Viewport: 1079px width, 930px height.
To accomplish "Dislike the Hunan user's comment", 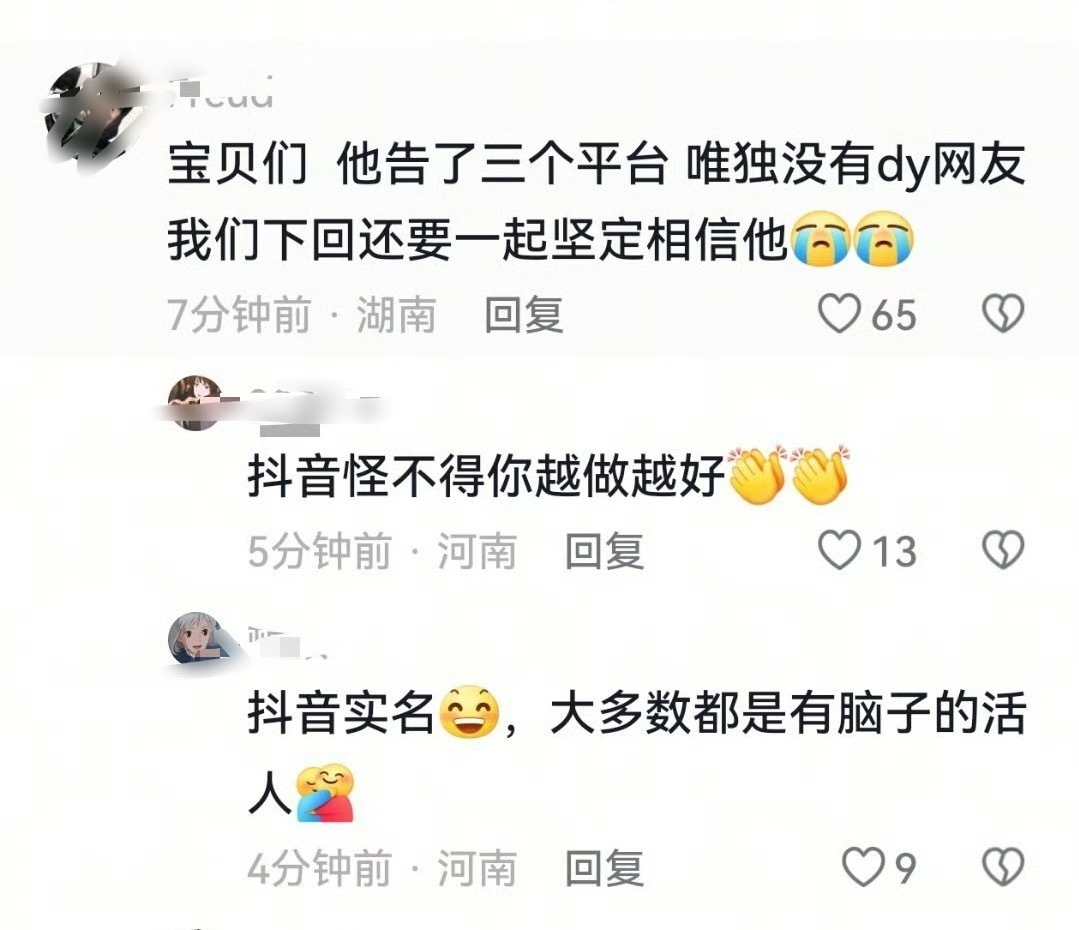I will click(1003, 314).
